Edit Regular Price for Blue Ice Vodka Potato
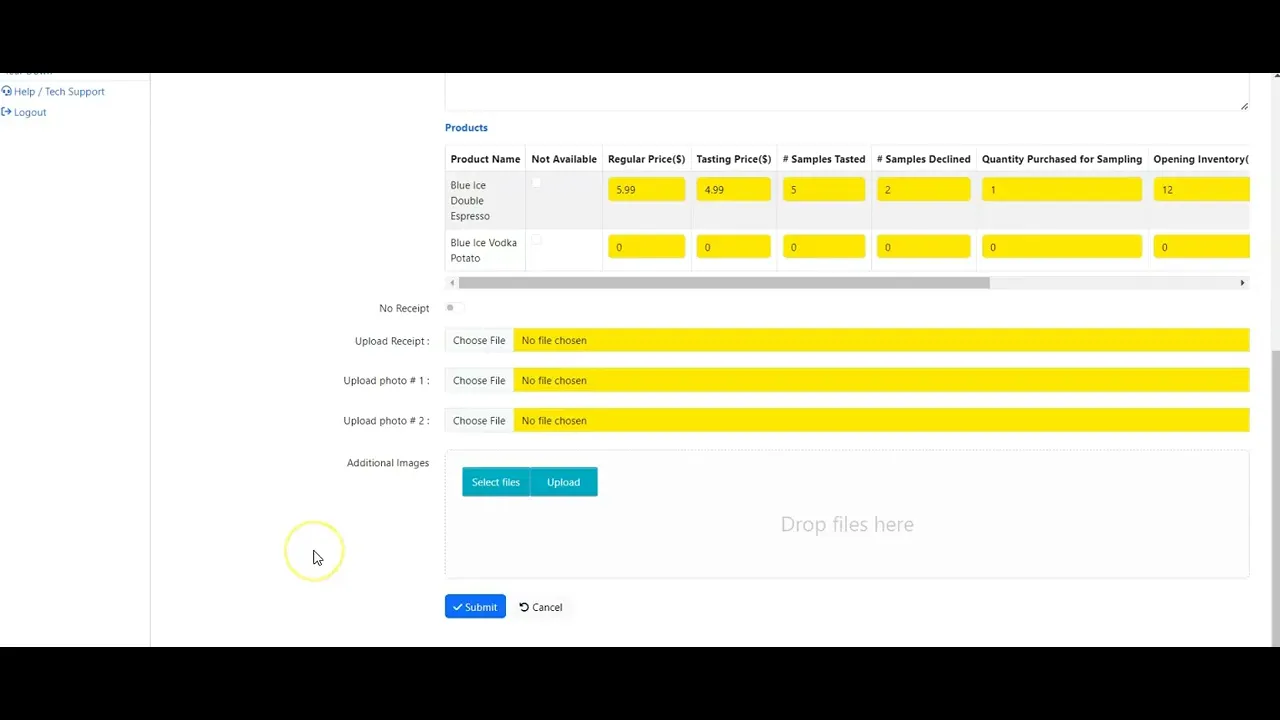This screenshot has width=1280, height=720. (x=646, y=247)
